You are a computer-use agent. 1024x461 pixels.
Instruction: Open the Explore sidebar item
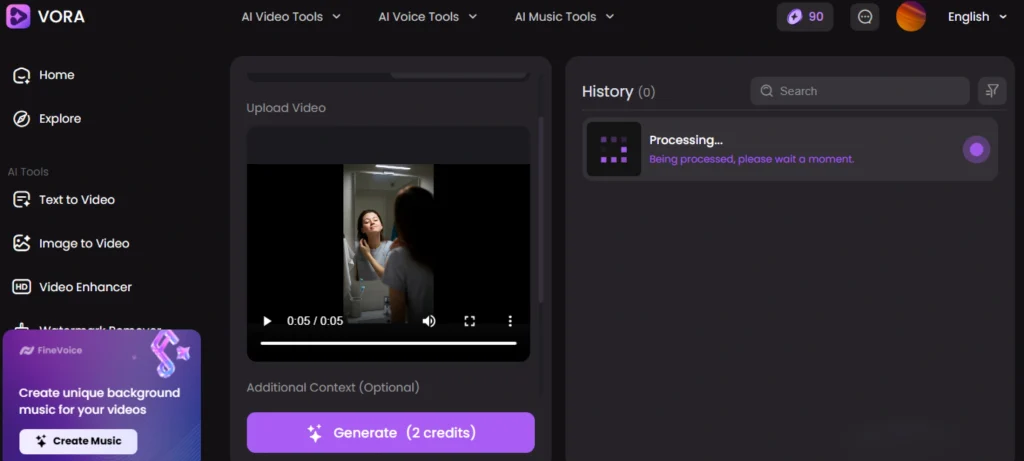(x=47, y=119)
